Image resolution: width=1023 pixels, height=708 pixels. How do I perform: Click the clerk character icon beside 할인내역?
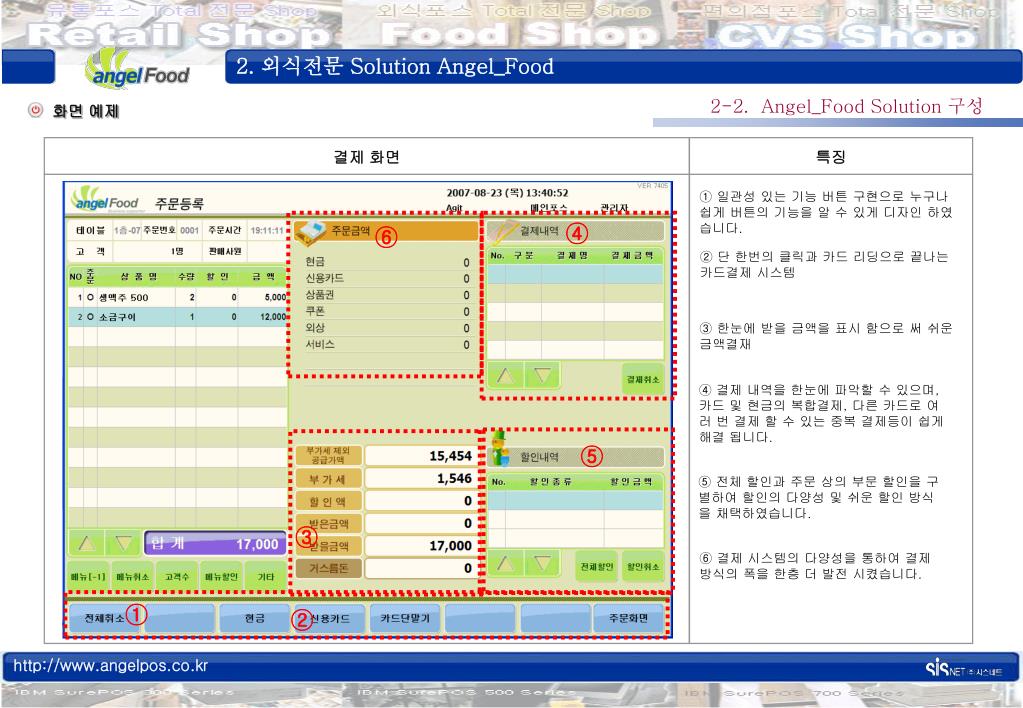pyautogui.click(x=500, y=449)
